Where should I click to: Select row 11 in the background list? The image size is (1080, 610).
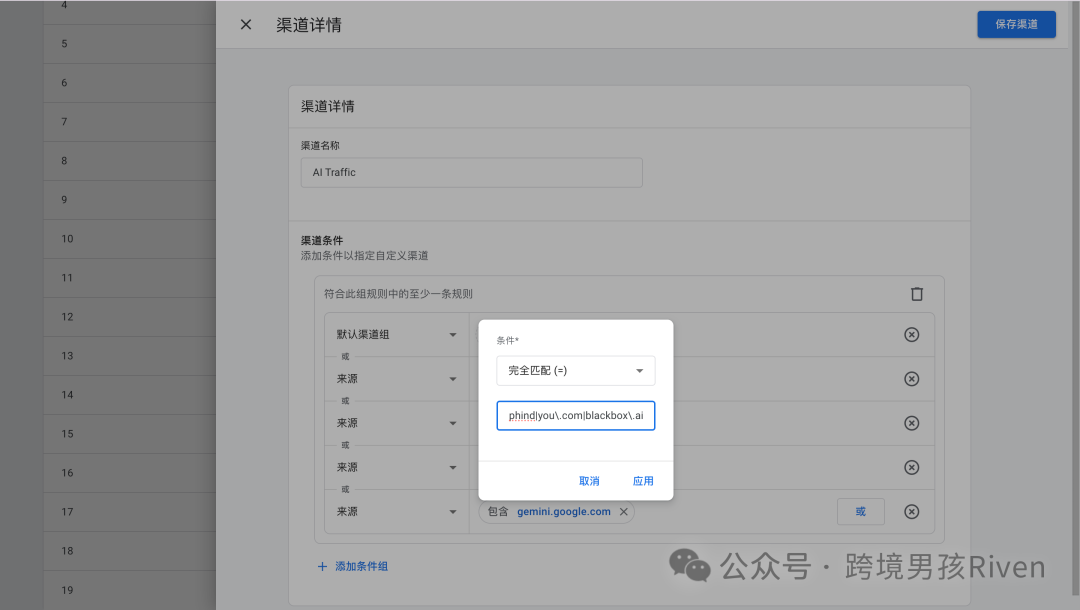[129, 278]
